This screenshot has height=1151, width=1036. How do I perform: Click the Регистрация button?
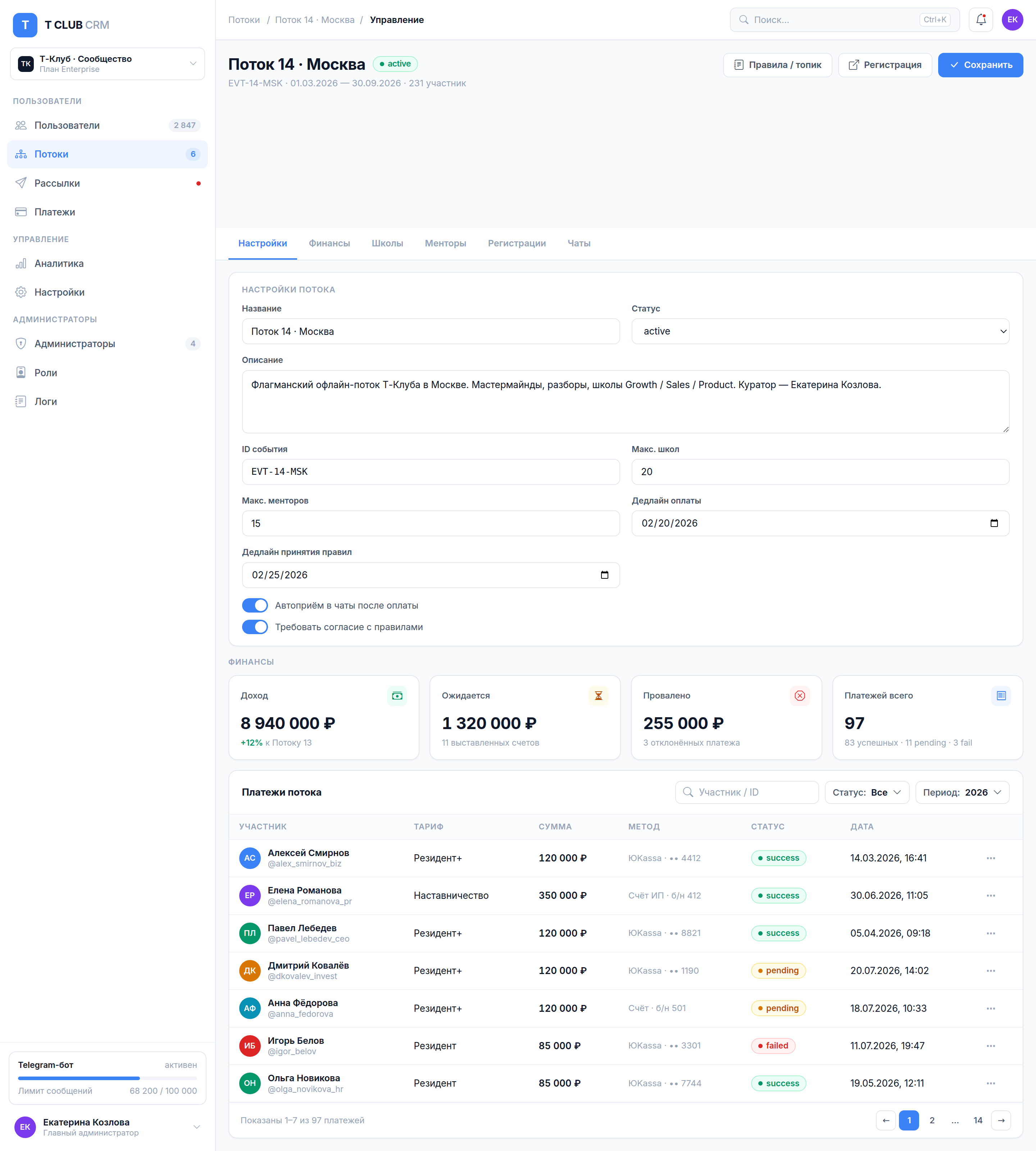click(885, 65)
